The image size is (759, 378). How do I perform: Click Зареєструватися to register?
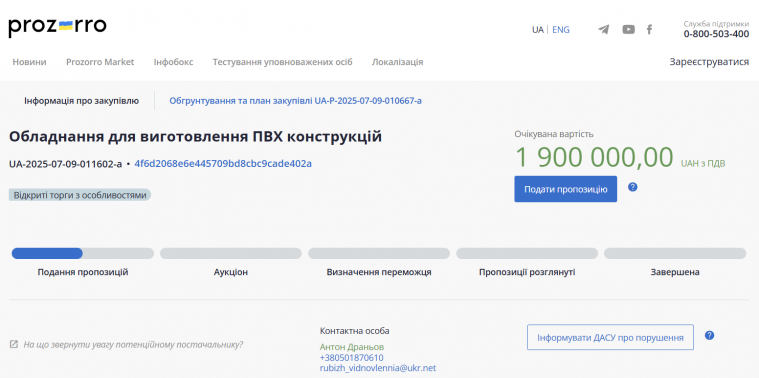709,62
